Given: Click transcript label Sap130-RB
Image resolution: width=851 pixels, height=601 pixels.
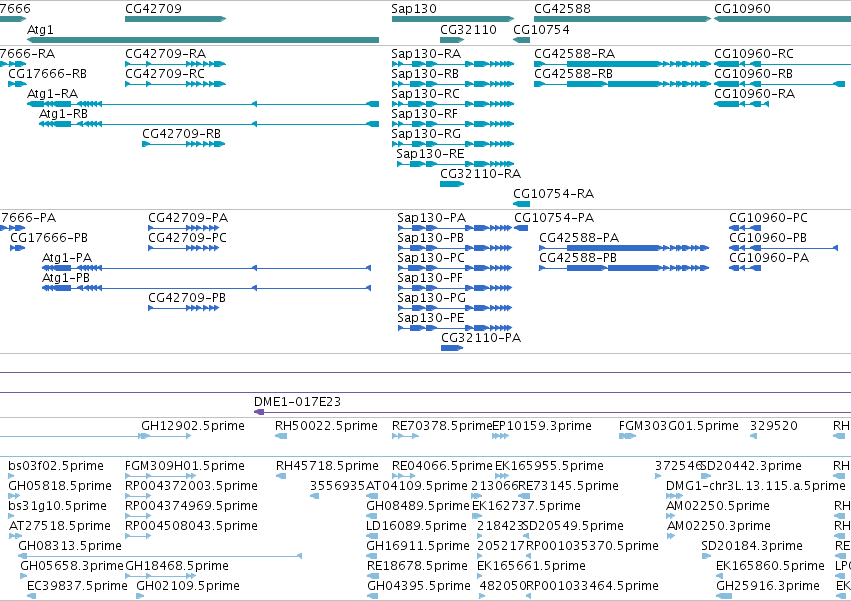Looking at the screenshot, I should coord(425,73).
